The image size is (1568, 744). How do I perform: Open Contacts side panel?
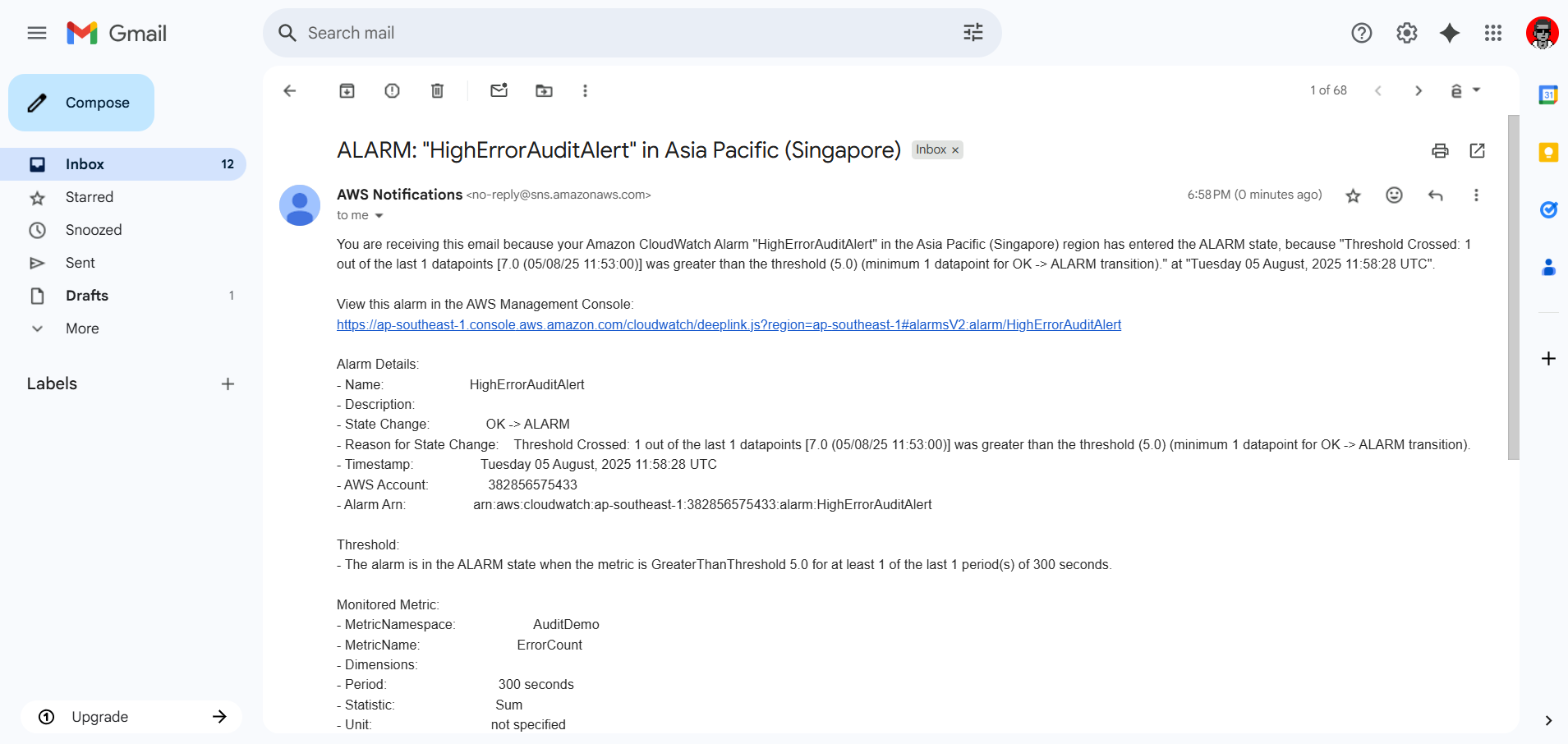click(x=1548, y=267)
